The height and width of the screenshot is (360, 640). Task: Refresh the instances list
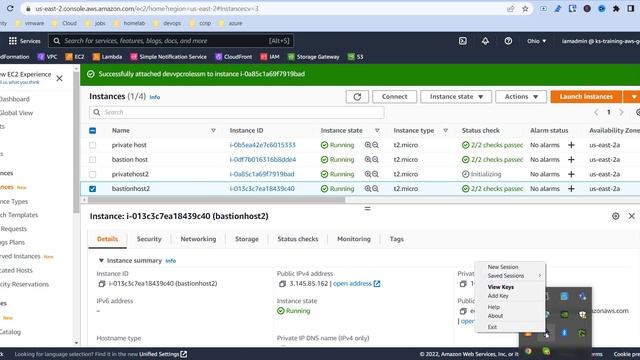click(x=357, y=97)
